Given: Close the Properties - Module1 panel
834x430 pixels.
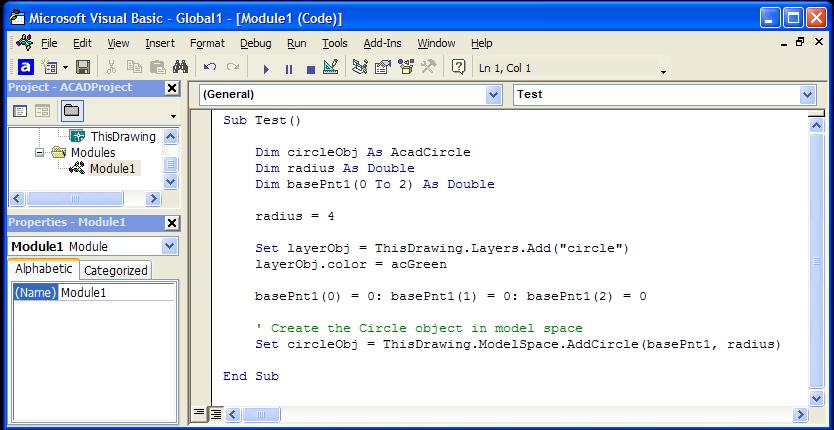Looking at the screenshot, I should pos(172,223).
